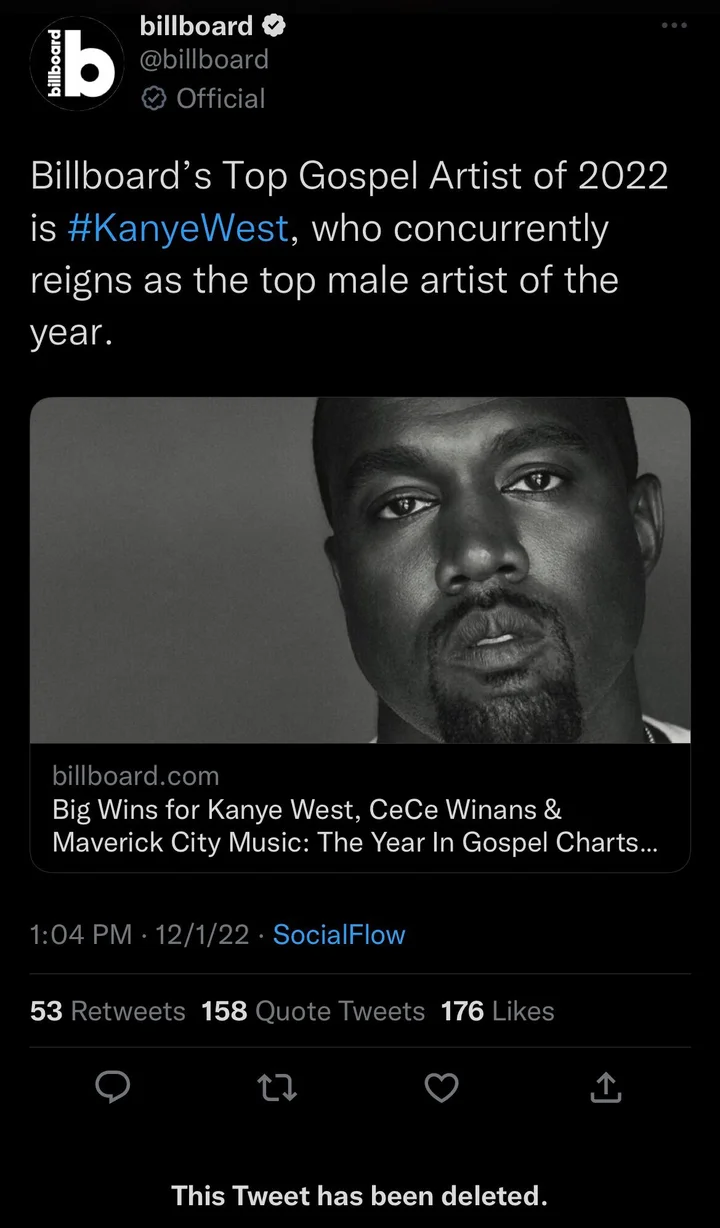Click the Official badge icon

coord(153,98)
